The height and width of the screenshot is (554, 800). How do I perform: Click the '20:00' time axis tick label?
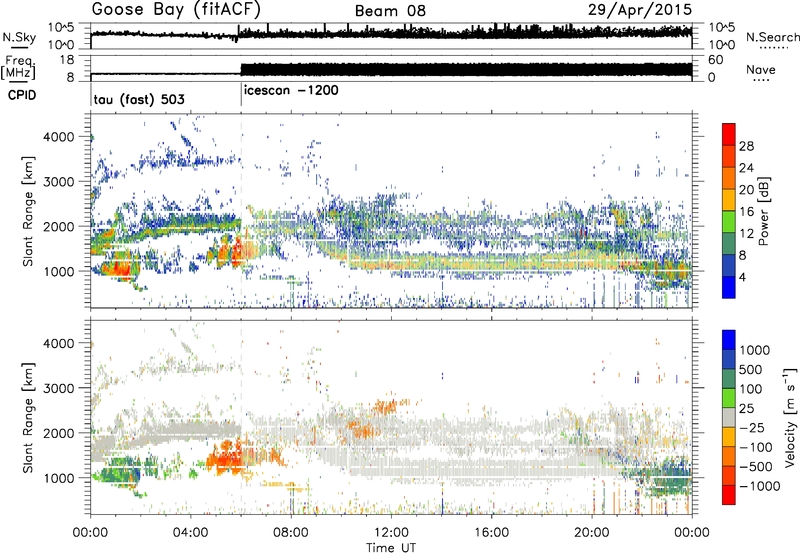pyautogui.click(x=591, y=533)
